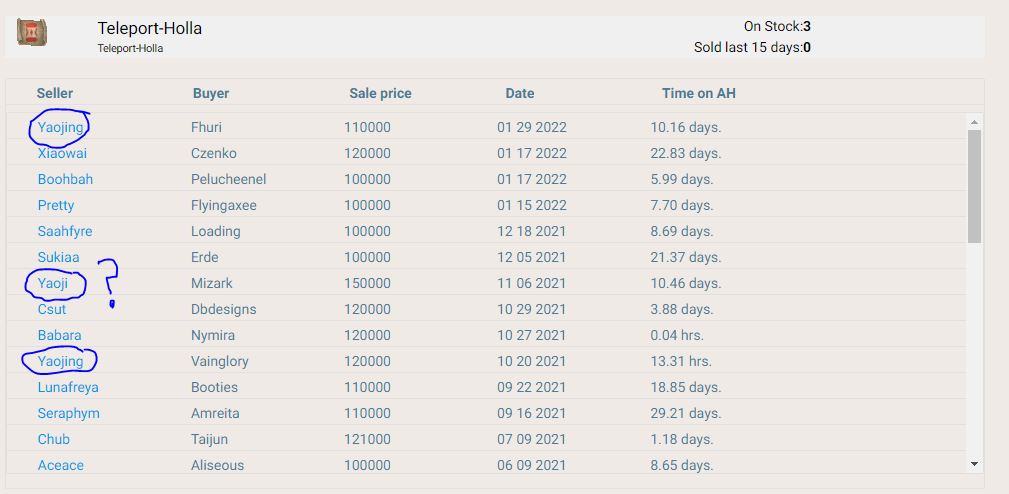The image size is (1009, 494).
Task: Open seller Xiaowai's profile link
Action: (x=62, y=153)
